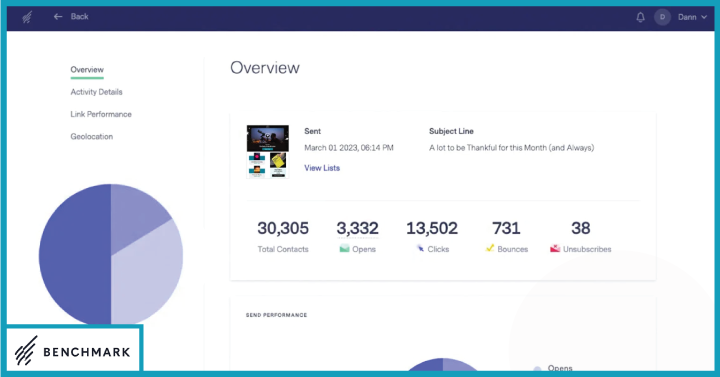Open the Geolocation section
The height and width of the screenshot is (377, 720).
91,136
